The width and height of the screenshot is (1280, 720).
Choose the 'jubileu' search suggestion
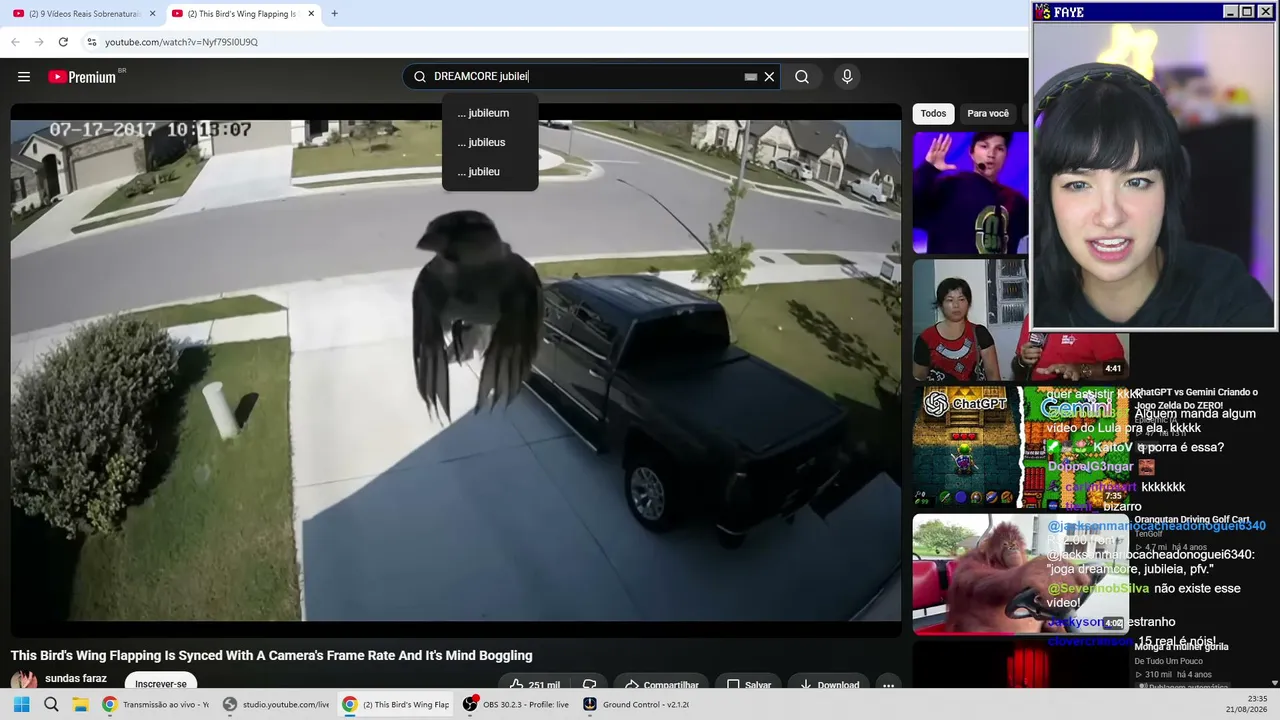tap(490, 172)
